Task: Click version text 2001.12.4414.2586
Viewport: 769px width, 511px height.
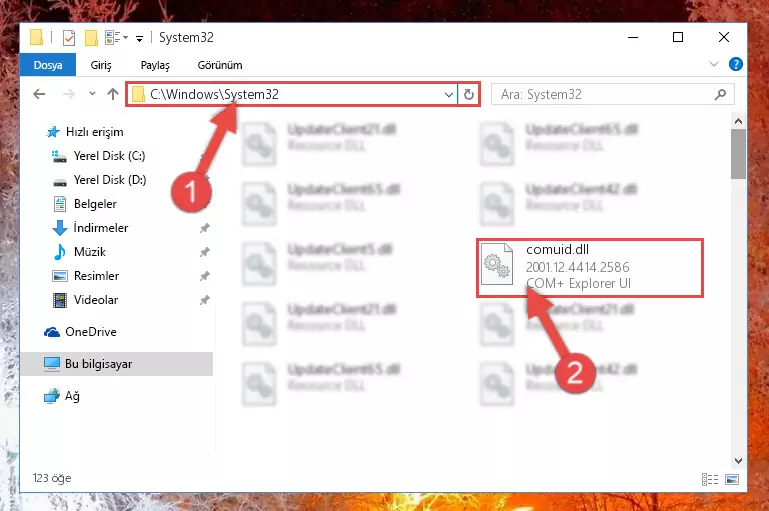Action: pyautogui.click(x=577, y=267)
